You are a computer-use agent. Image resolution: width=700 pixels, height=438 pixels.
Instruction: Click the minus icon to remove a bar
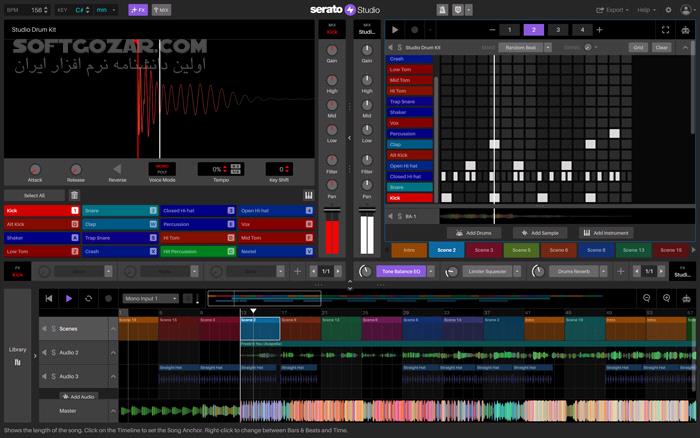click(x=492, y=30)
